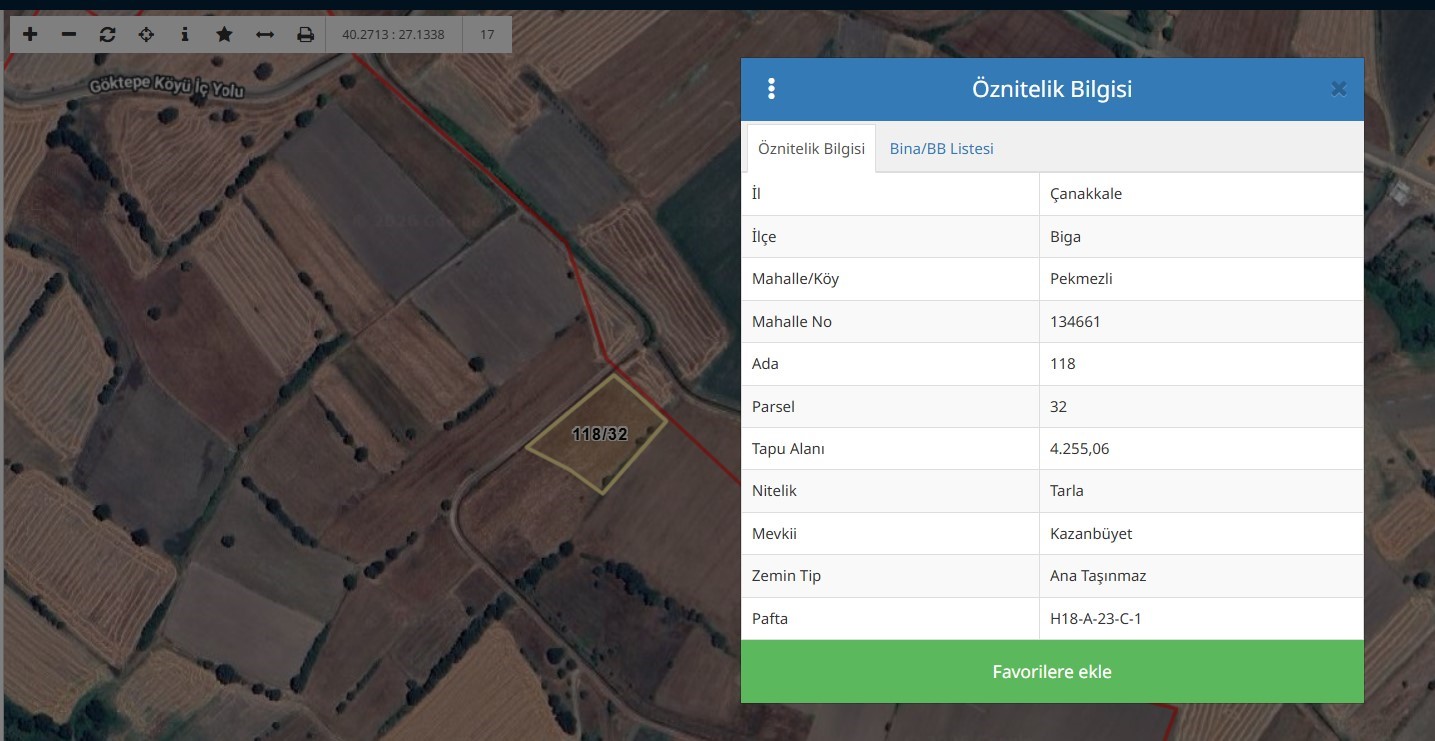This screenshot has width=1435, height=741.
Task: Close the Öznitelik Bilgisi panel
Action: (x=1338, y=89)
